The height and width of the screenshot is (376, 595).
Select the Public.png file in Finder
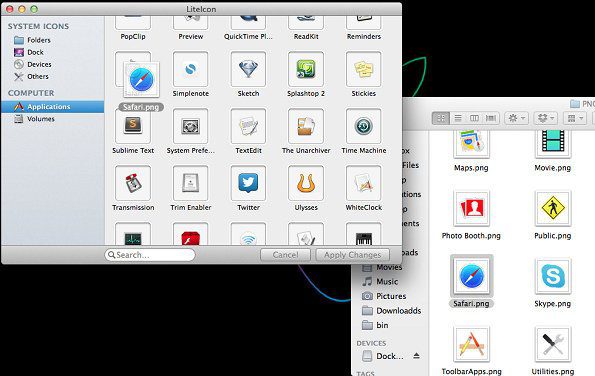tap(553, 208)
